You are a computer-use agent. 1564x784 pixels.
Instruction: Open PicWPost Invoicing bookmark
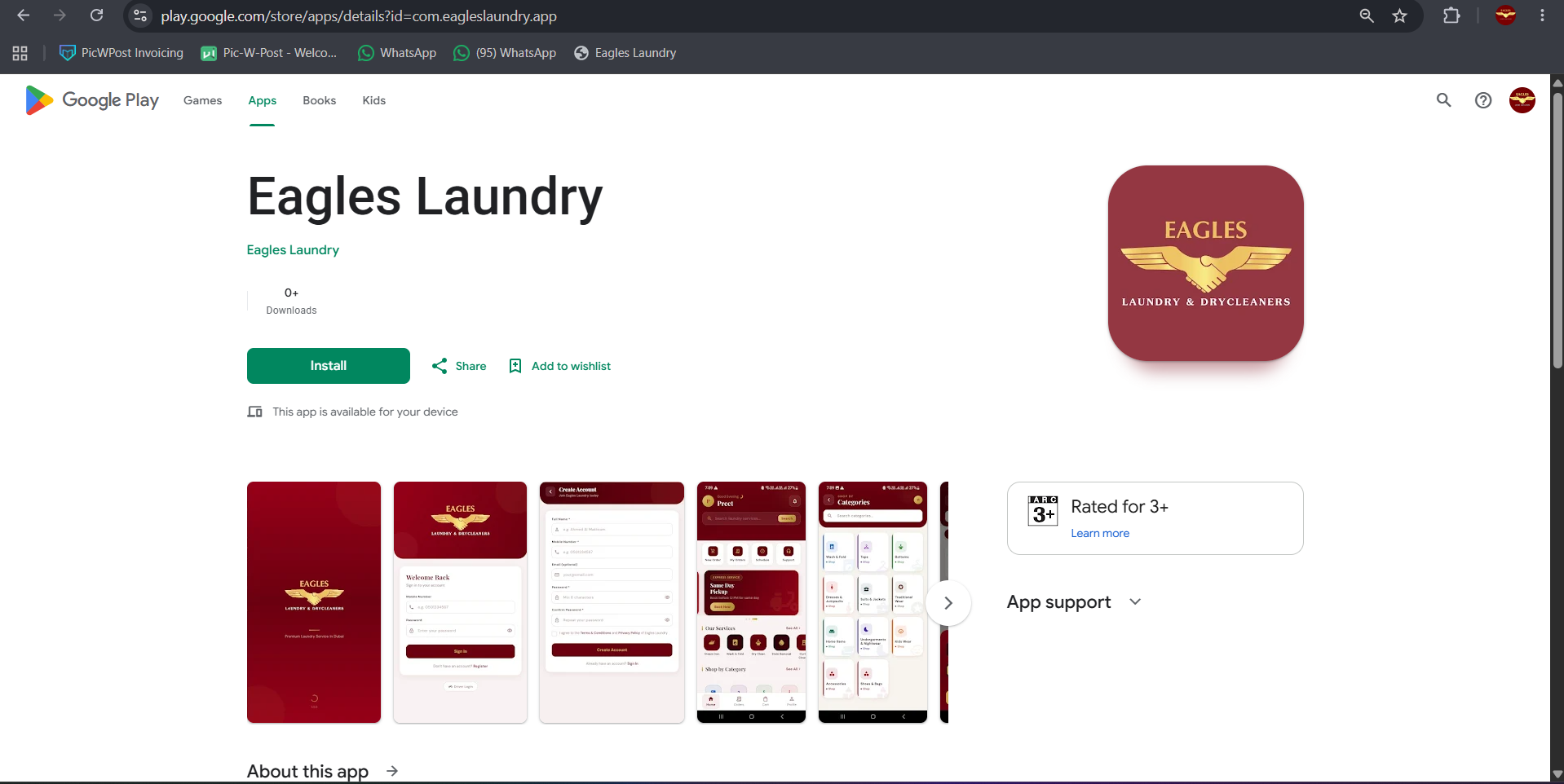[121, 53]
